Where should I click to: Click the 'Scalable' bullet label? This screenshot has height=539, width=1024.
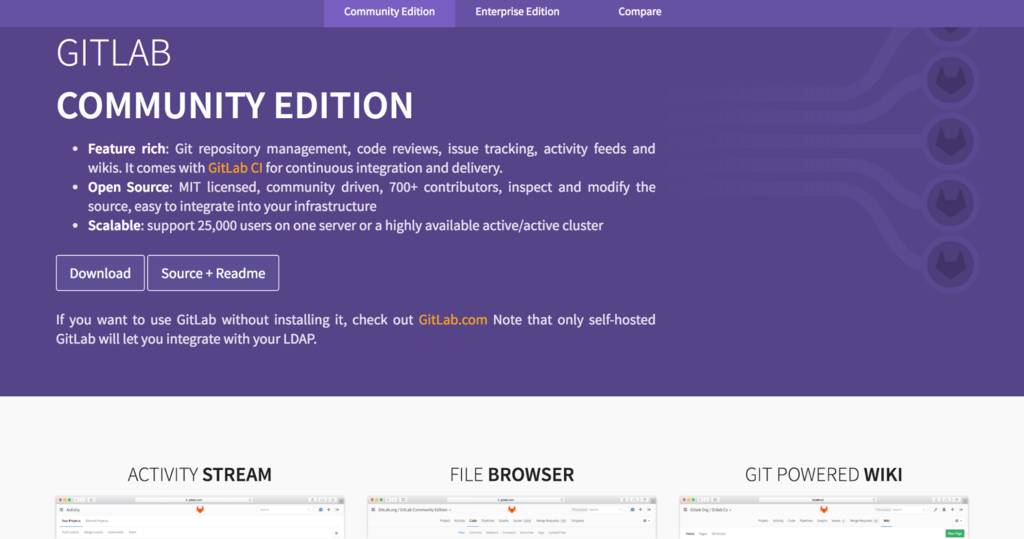pyautogui.click(x=114, y=225)
